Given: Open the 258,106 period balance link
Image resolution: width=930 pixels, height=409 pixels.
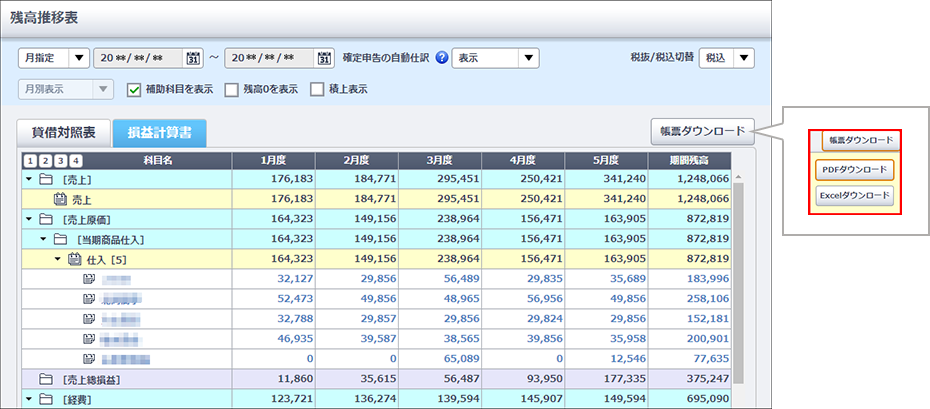Looking at the screenshot, I should pyautogui.click(x=706, y=299).
